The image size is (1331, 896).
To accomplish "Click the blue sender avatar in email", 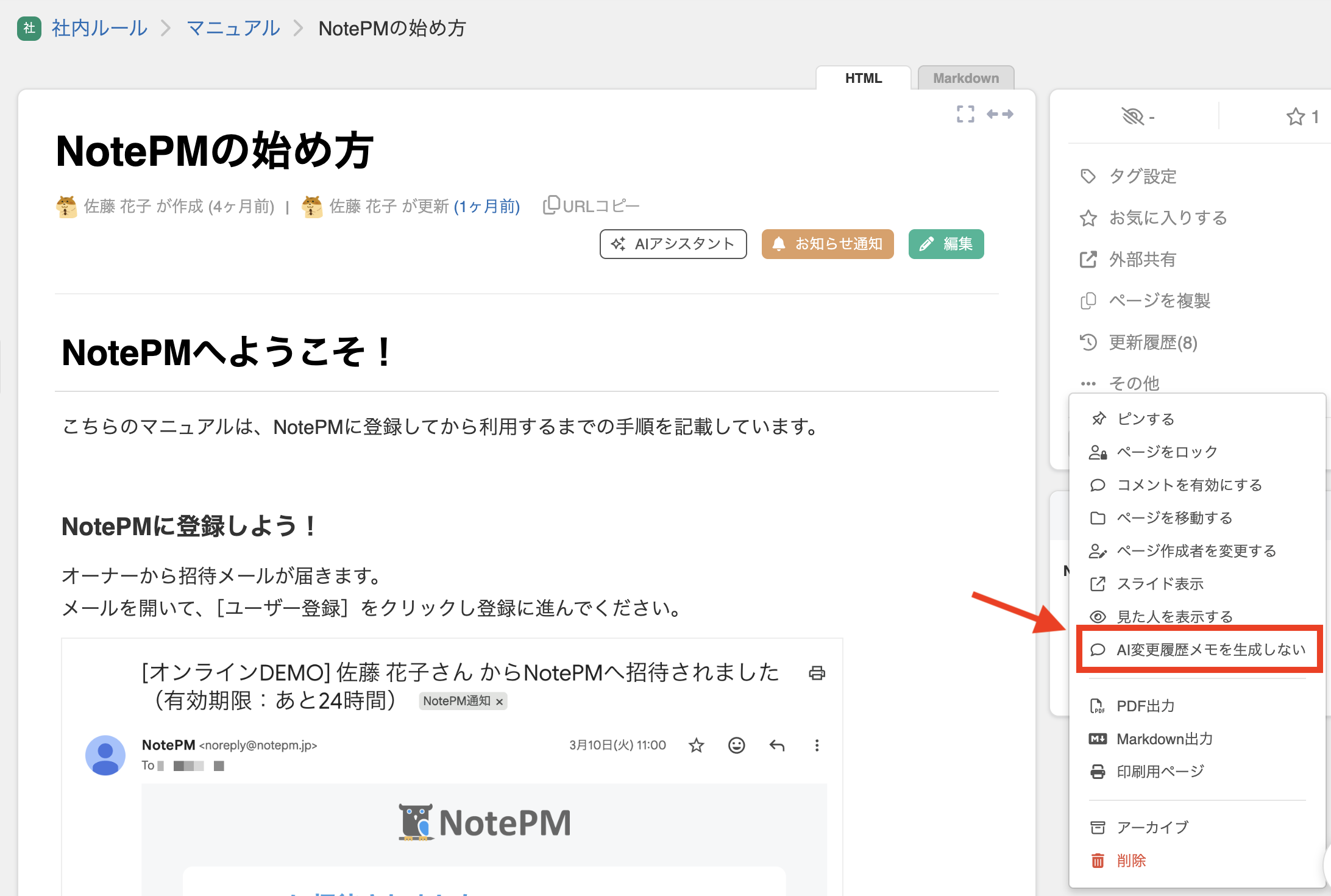I will (105, 755).
